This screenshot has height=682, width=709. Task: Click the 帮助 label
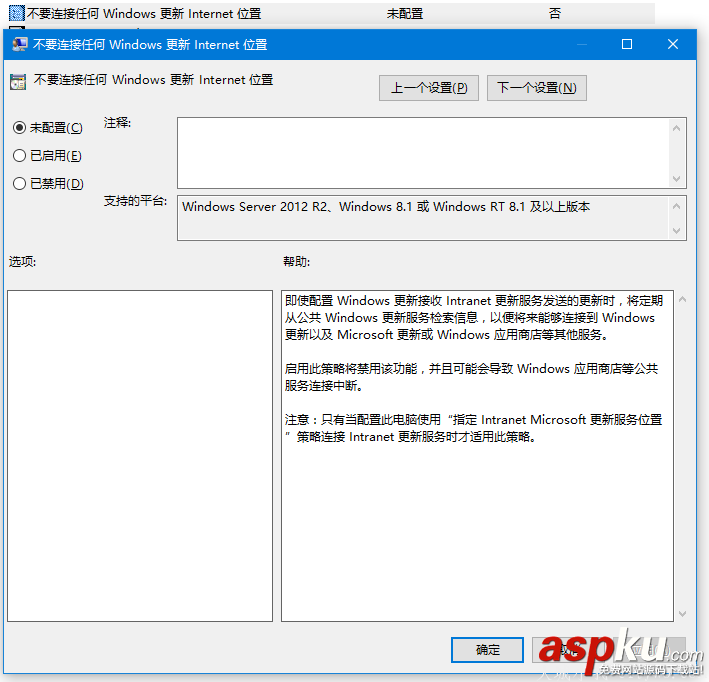296,261
